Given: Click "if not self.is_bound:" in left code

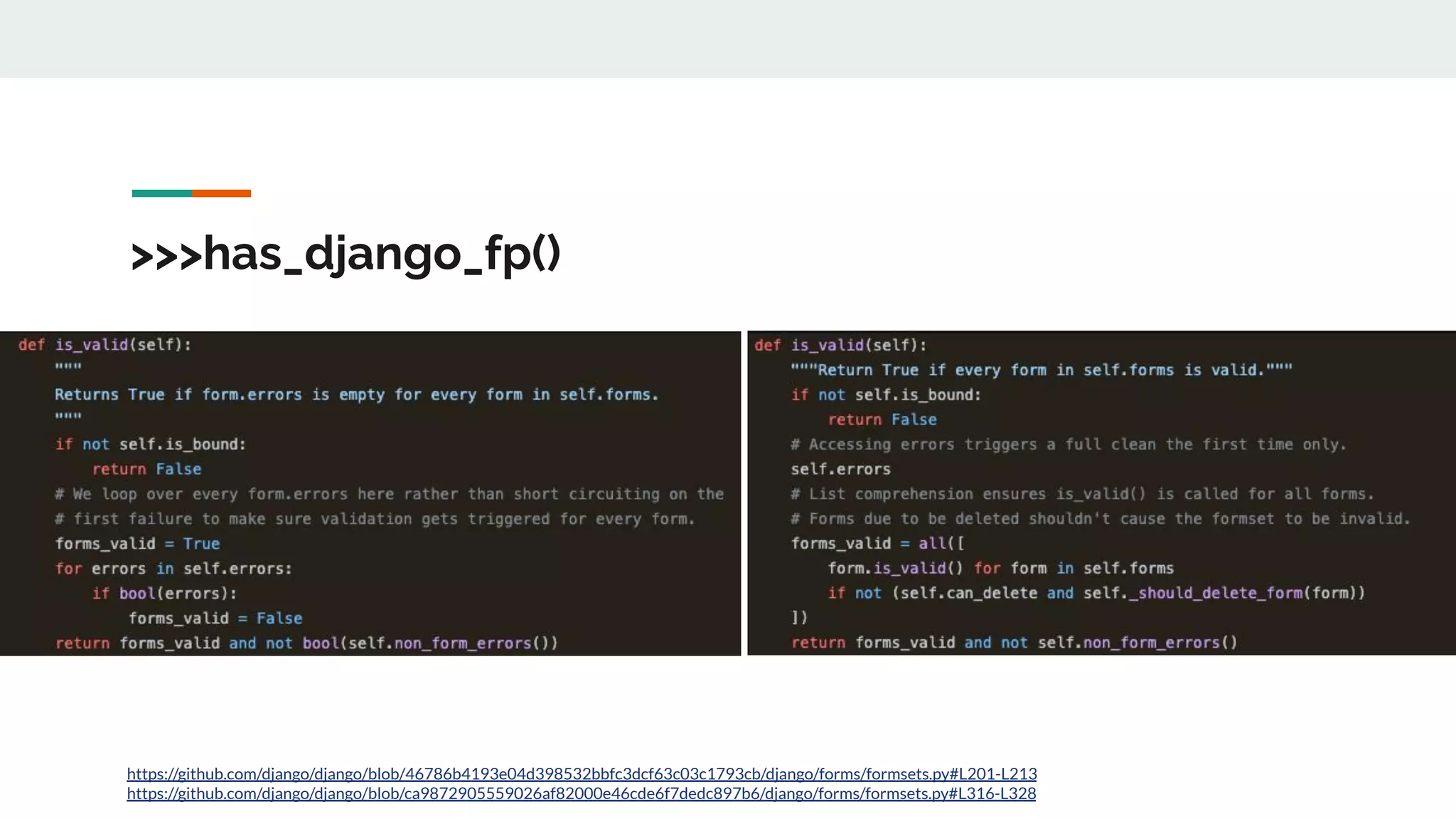Looking at the screenshot, I should [151, 444].
